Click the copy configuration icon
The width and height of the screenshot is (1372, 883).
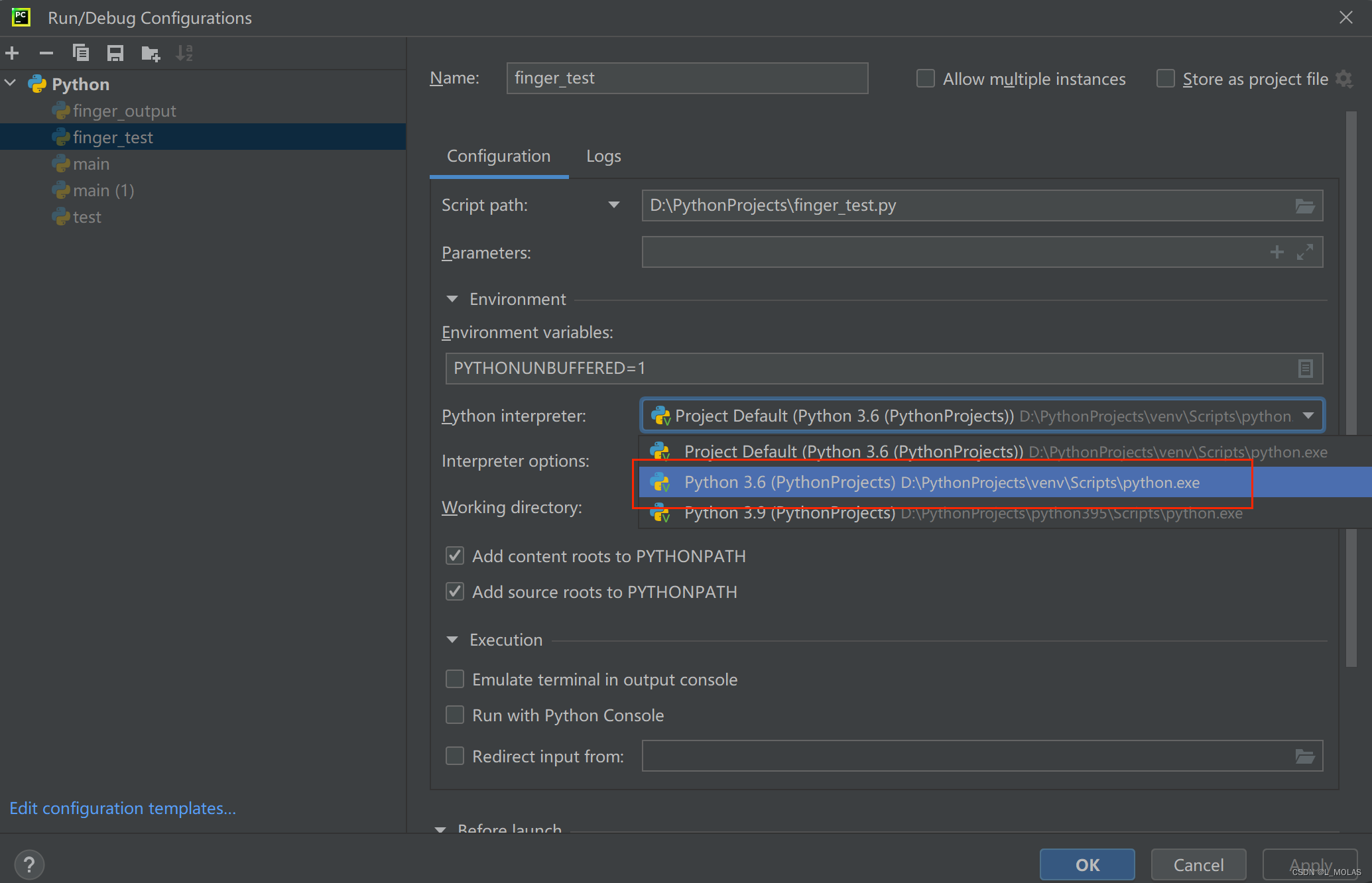pos(81,53)
